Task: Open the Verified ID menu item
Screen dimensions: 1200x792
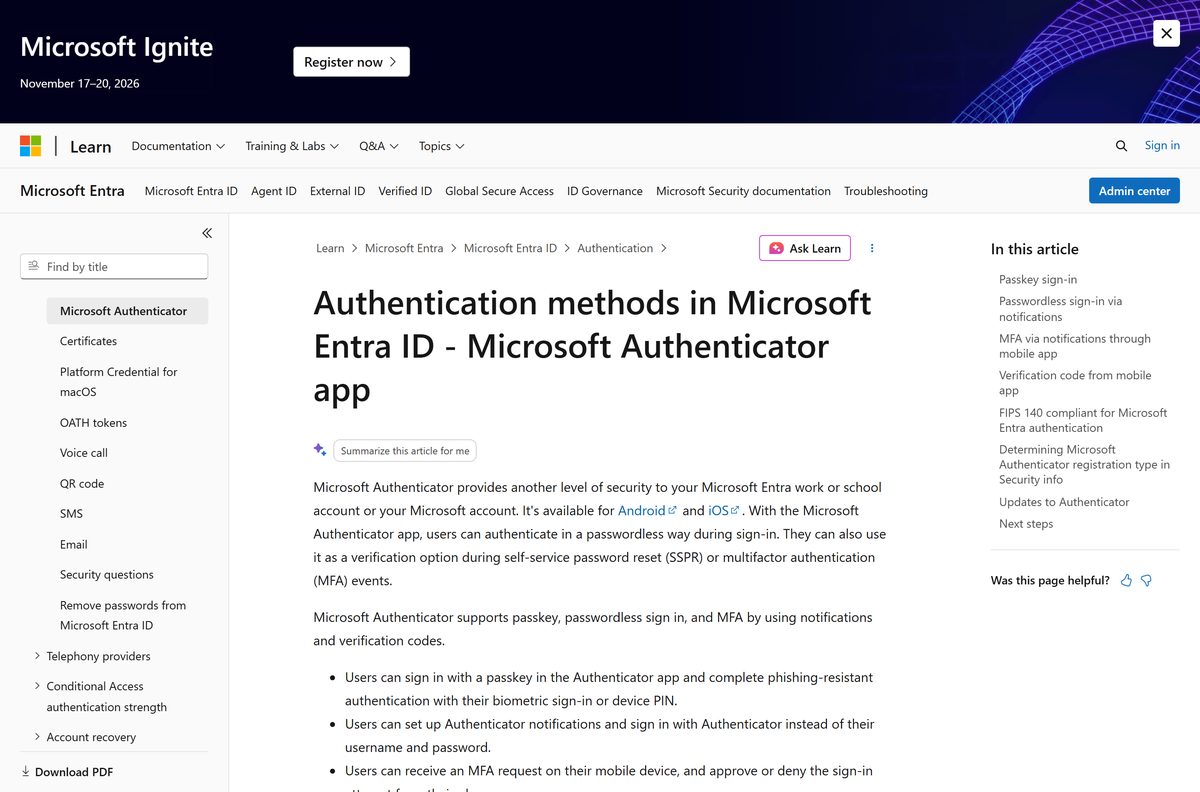Action: [405, 191]
